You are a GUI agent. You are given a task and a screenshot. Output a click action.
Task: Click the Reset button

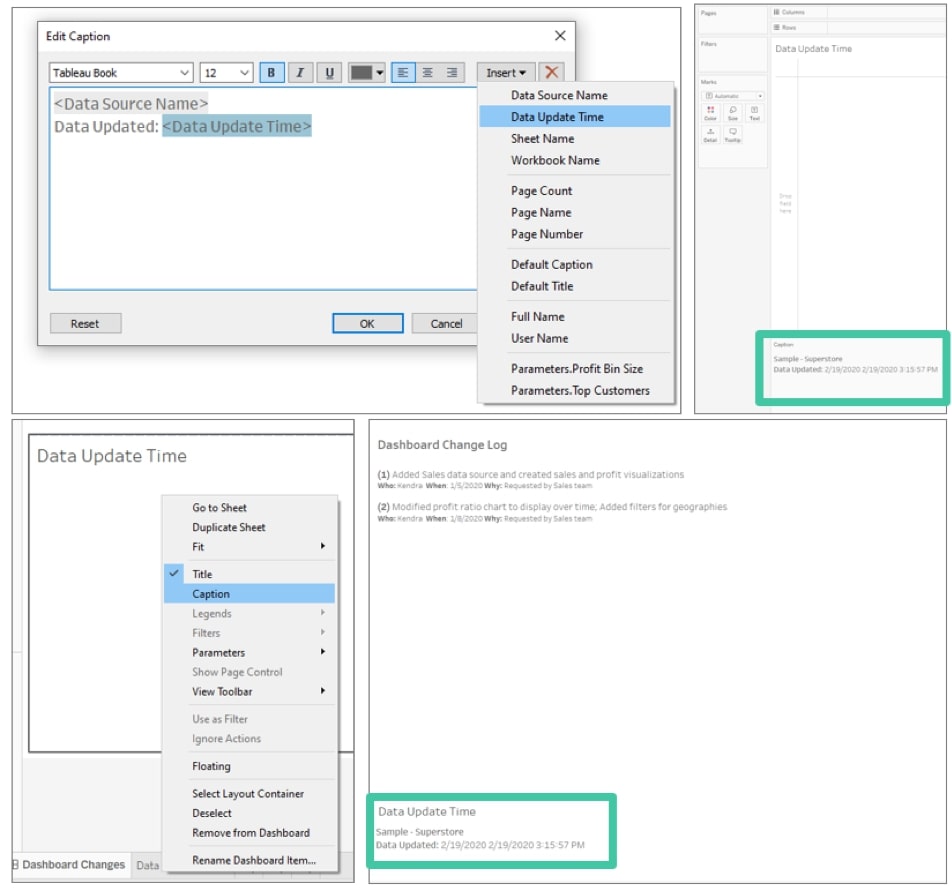[85, 324]
